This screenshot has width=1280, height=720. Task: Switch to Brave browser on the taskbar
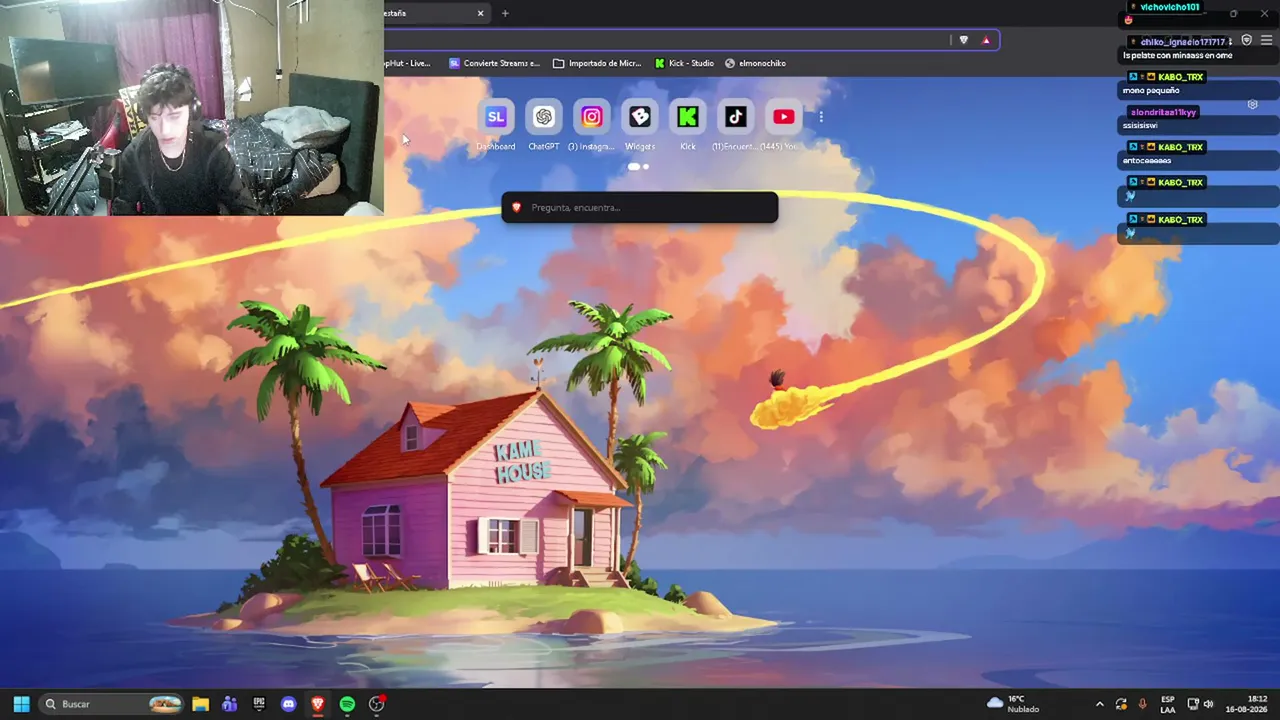318,704
